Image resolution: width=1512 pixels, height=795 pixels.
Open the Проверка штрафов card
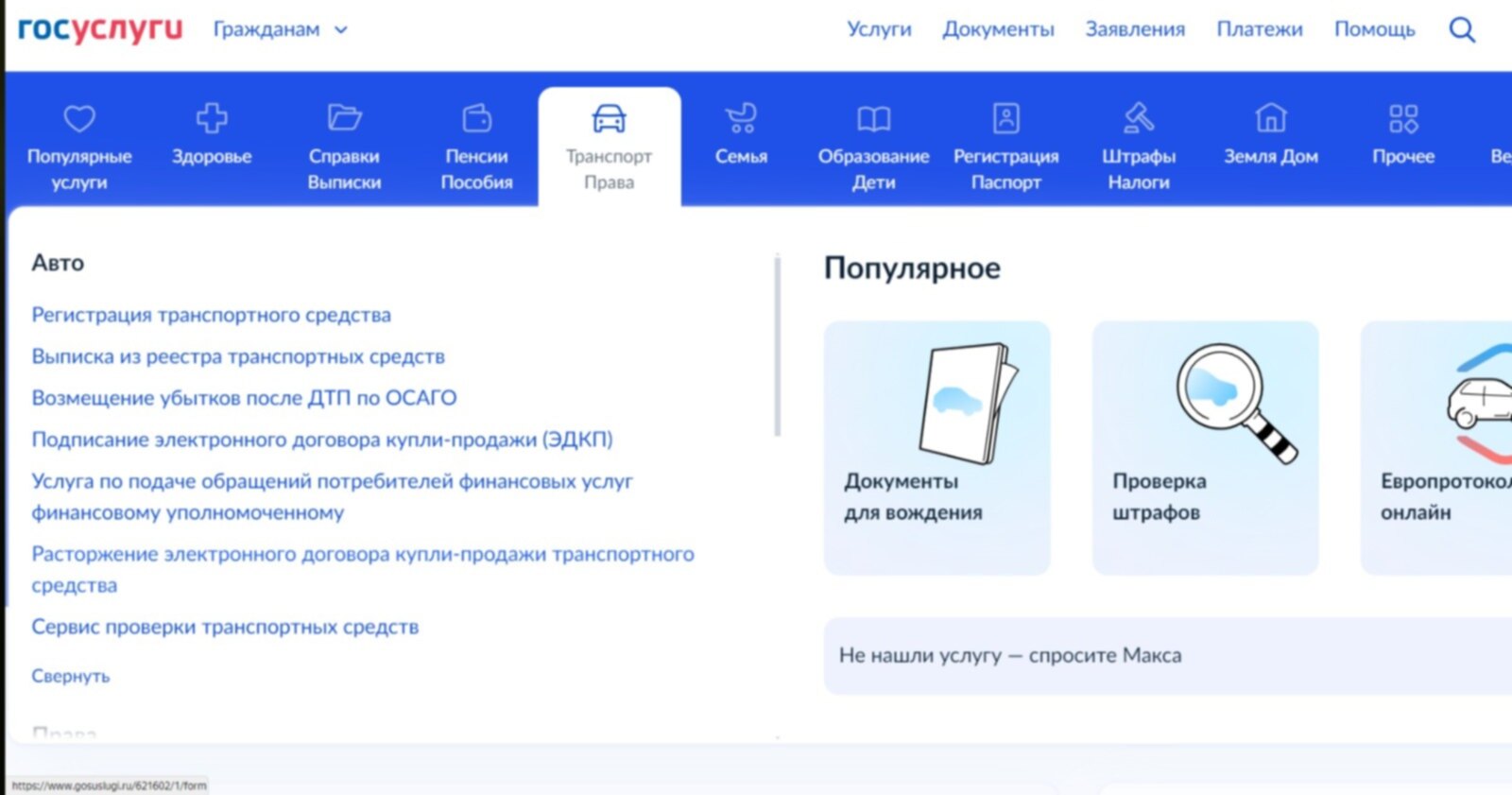1205,448
